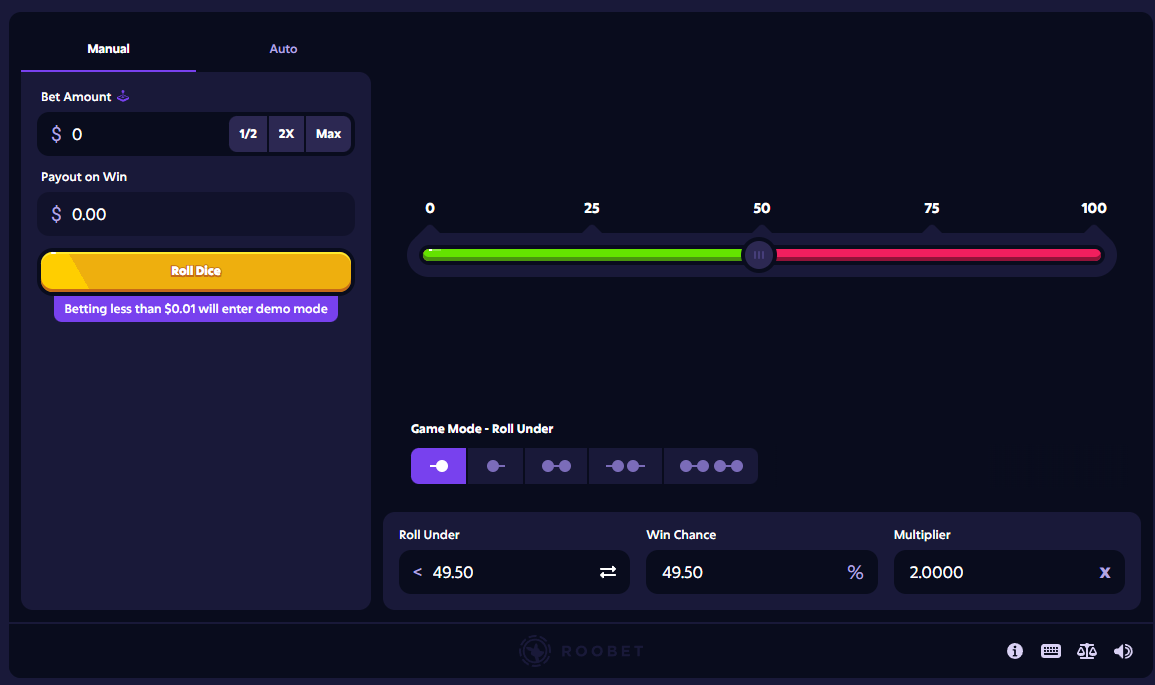This screenshot has height=685, width=1155.
Task: Click the demo mode notice banner
Action: point(196,309)
